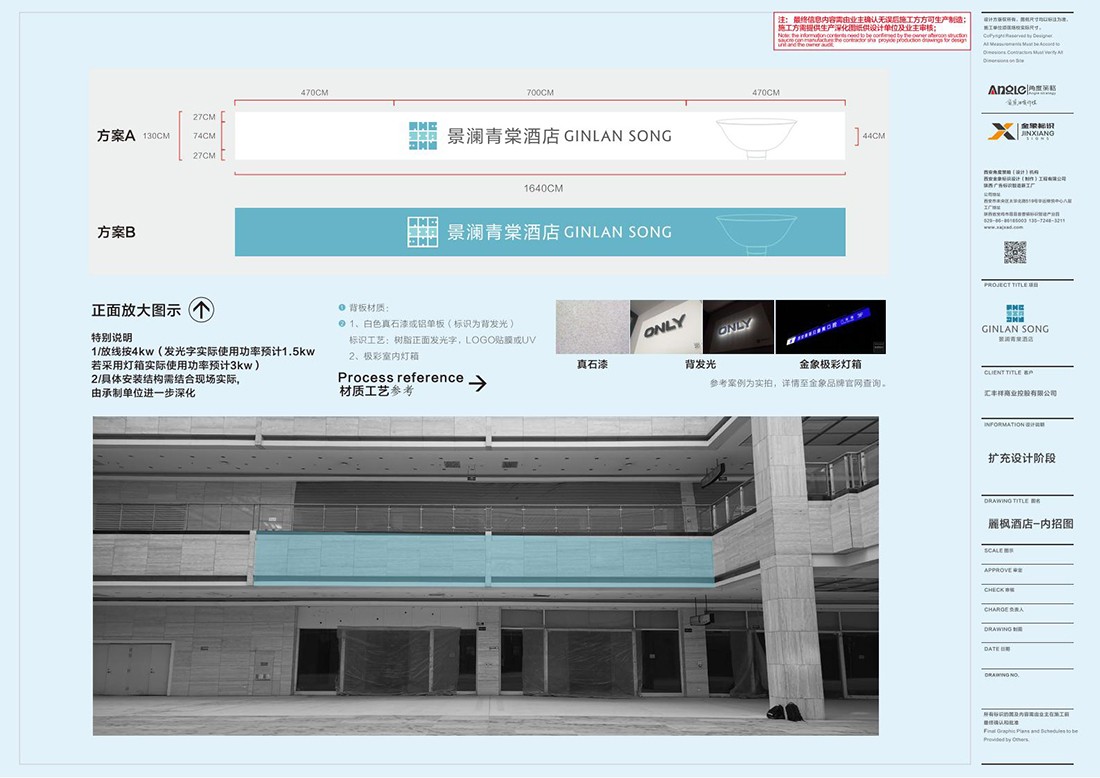Click the QR code in the right panel
Screen dimensions: 1100x778
coord(1015,252)
